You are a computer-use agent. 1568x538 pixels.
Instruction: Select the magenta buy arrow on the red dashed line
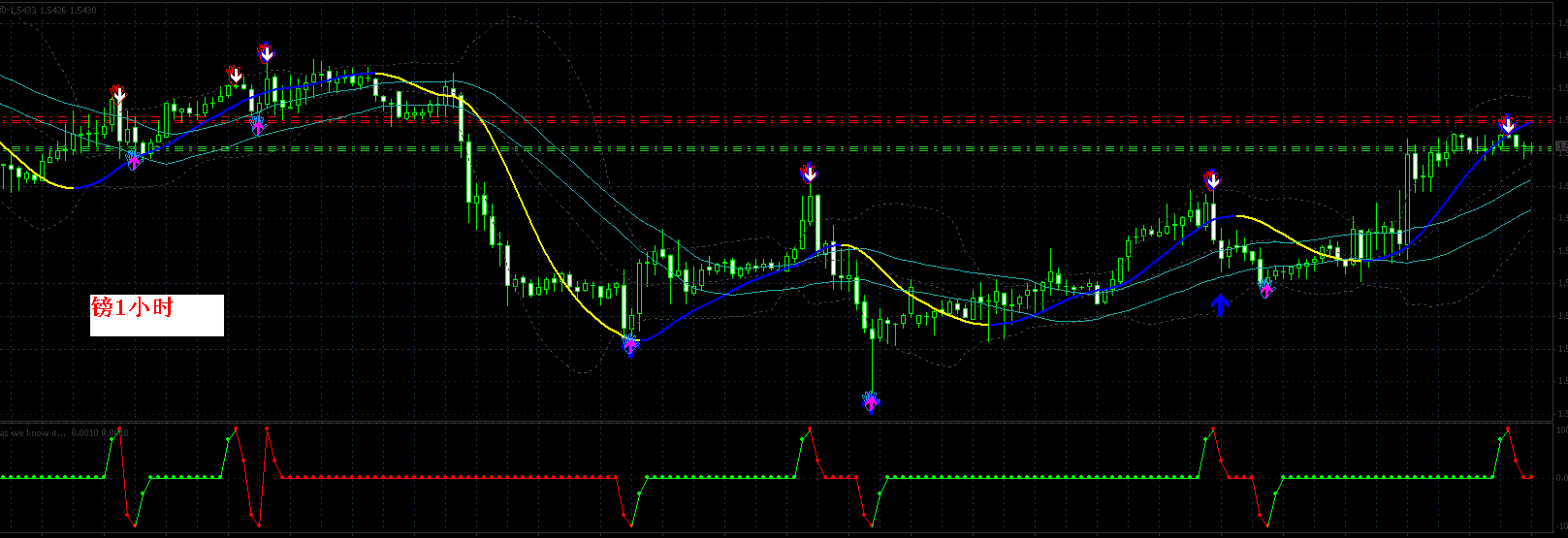click(x=257, y=125)
